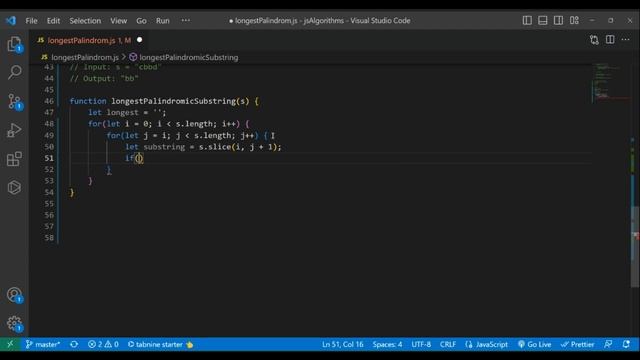This screenshot has width=640, height=360.
Task: Toggle the primary side bar layout icon
Action: click(x=527, y=20)
